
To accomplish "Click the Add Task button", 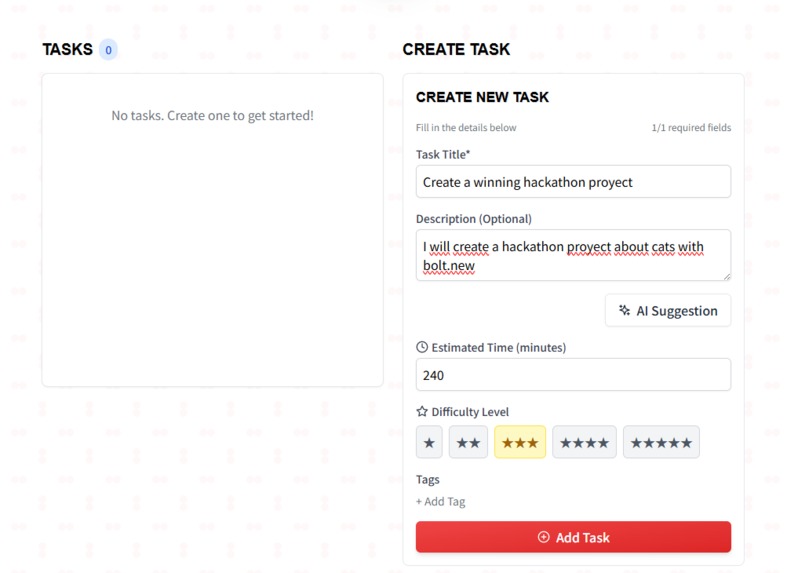I will (573, 537).
